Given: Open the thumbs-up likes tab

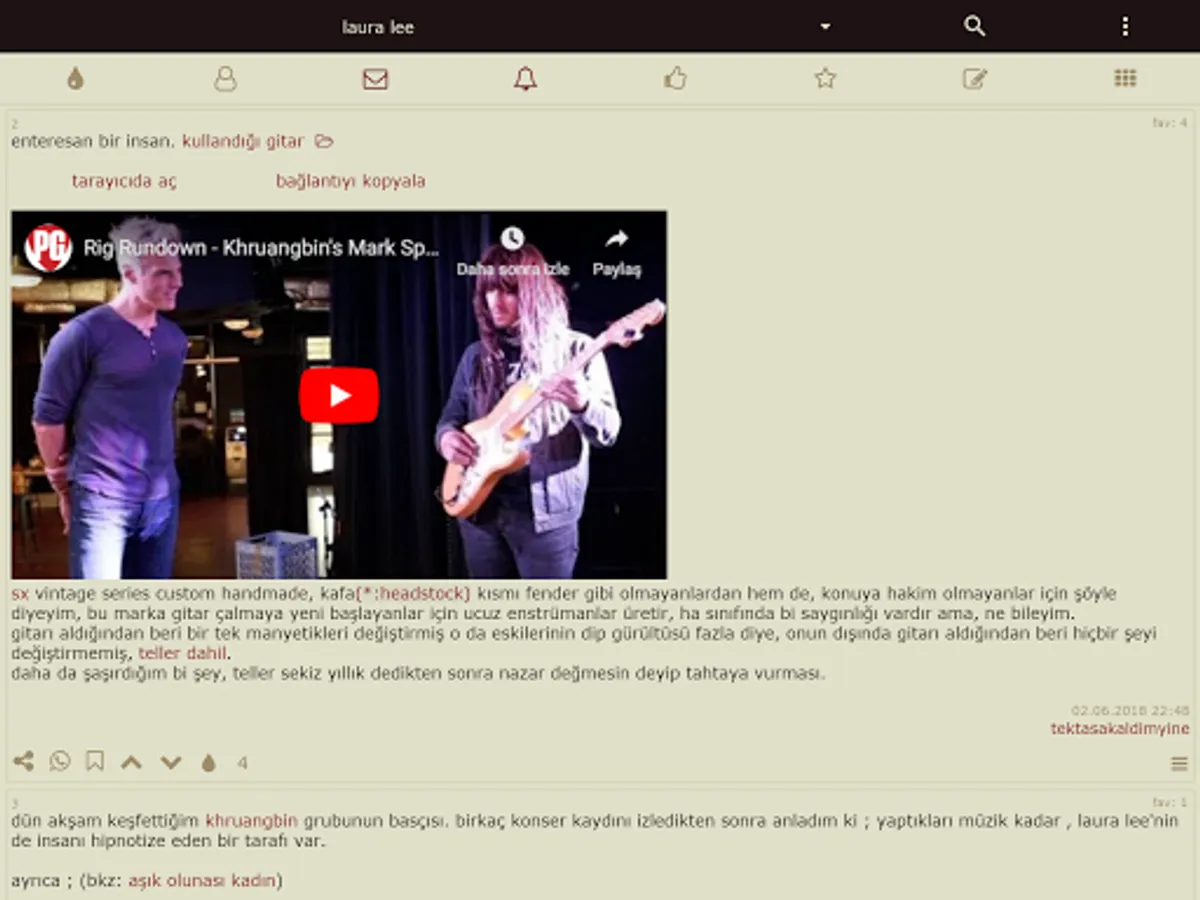Looking at the screenshot, I should [x=675, y=79].
